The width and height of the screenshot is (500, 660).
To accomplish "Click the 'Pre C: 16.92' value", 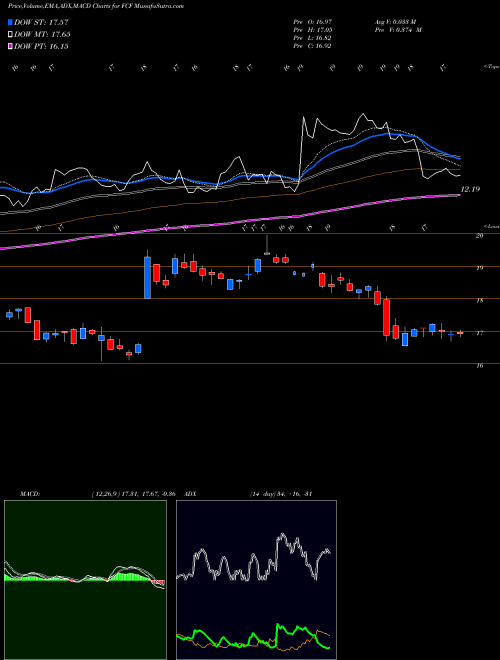I will 314,46.
